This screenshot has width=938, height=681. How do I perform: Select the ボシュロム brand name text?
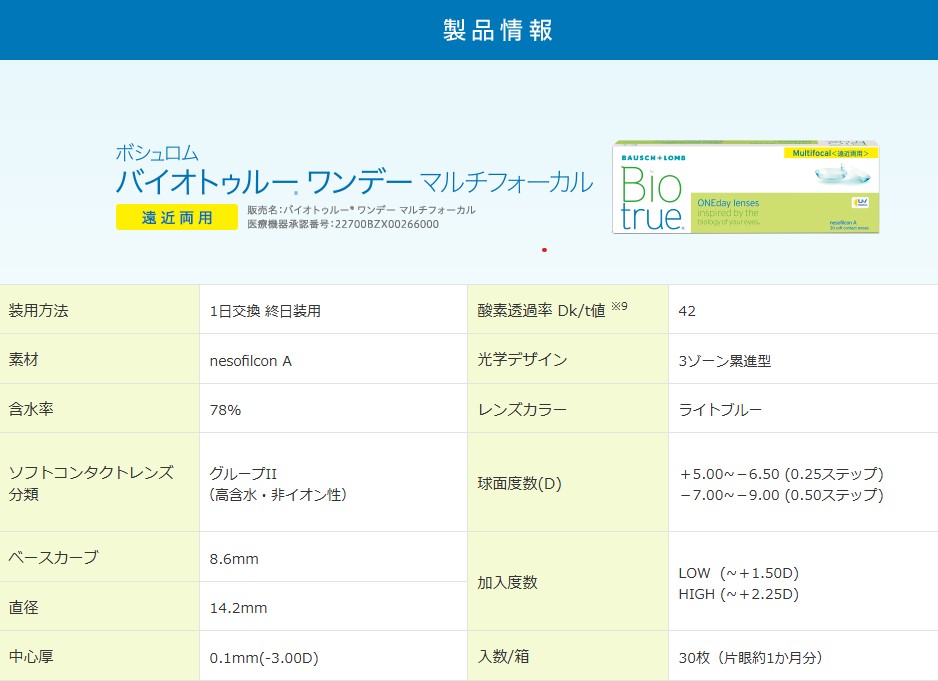coord(157,153)
